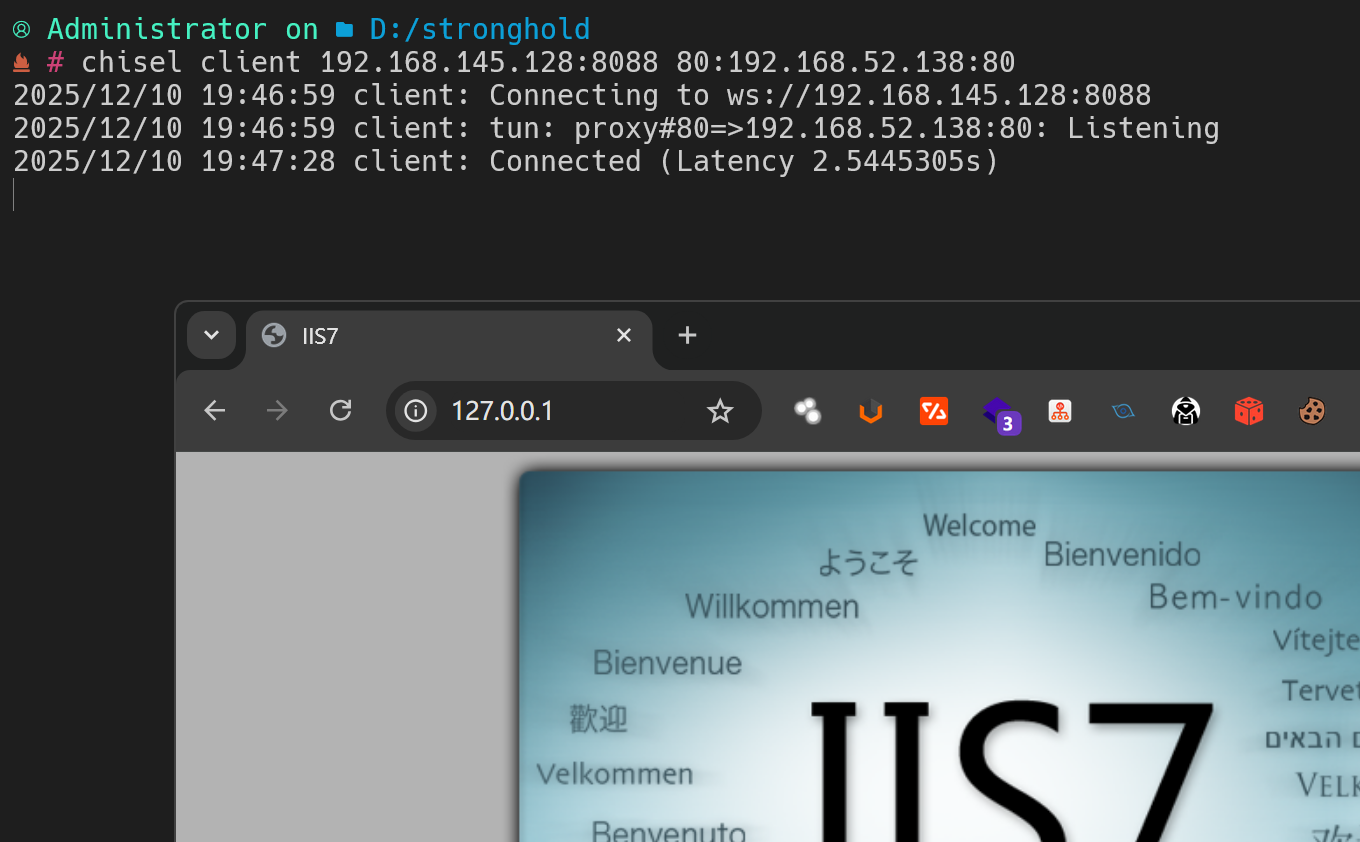Click the Chinese '歡迎' welcome text
The height and width of the screenshot is (842, 1360).
[598, 718]
